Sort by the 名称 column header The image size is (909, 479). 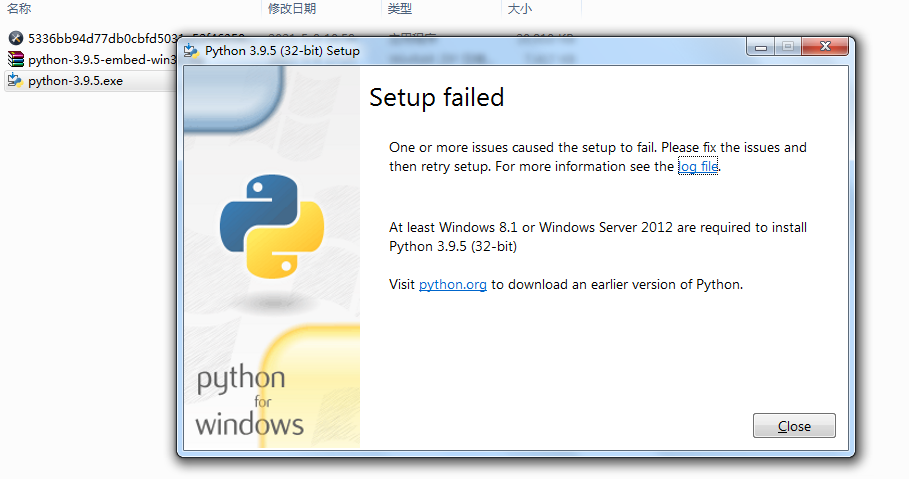click(19, 9)
